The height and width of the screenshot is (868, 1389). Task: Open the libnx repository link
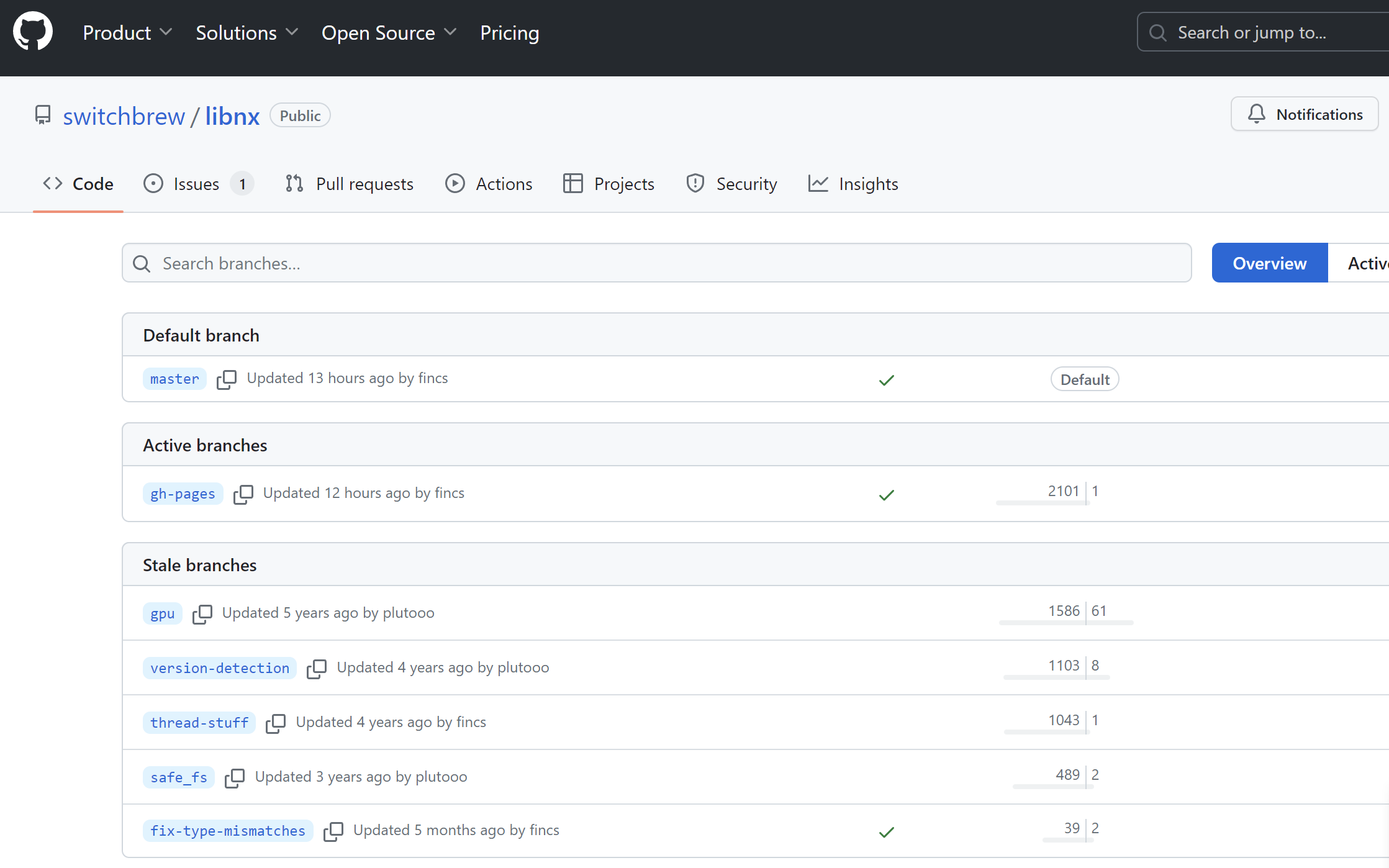[x=232, y=116]
